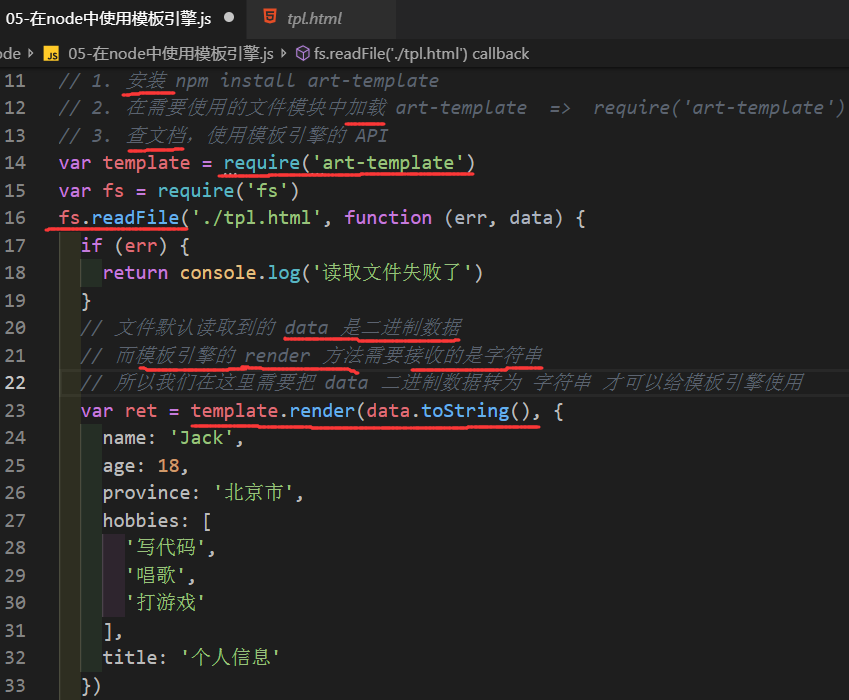Click the var template declaration on line 14
The image size is (849, 700).
(x=124, y=162)
